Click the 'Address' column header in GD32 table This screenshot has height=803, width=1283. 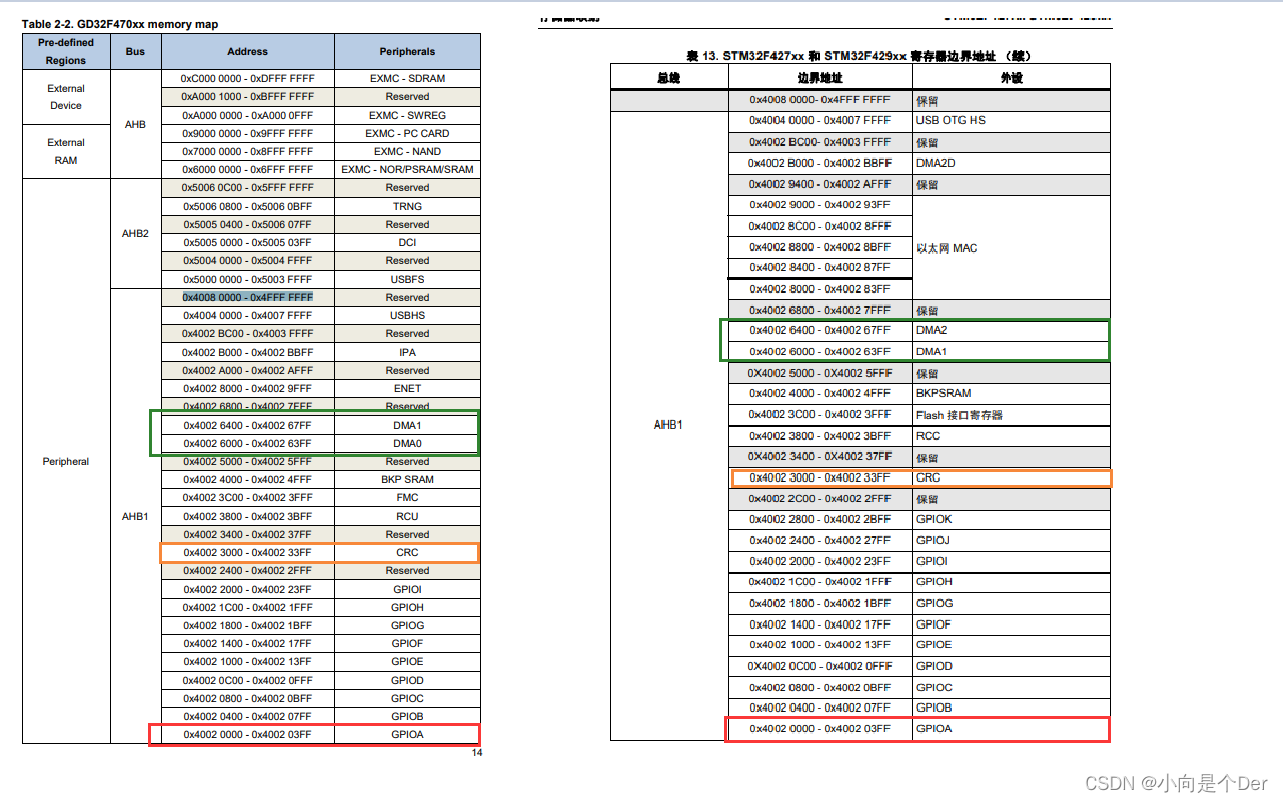coord(247,51)
